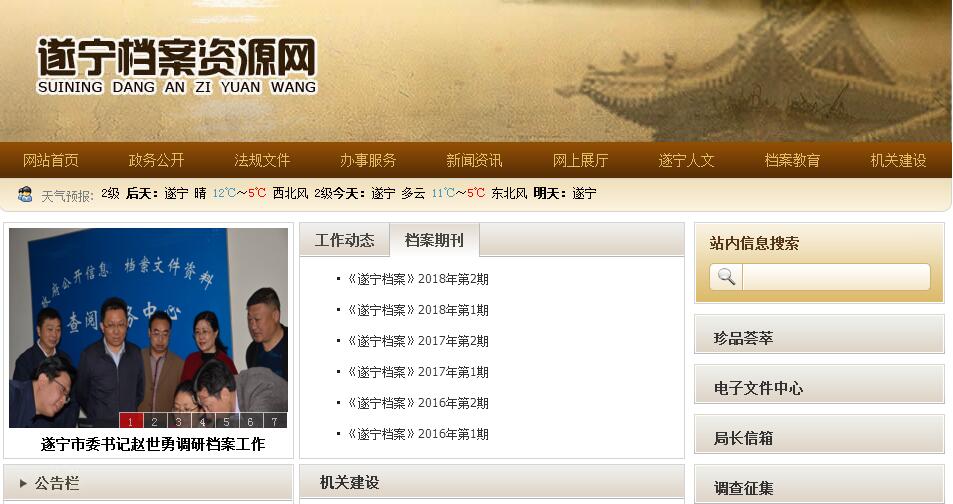Jump to slide 7 in photo carousel
Screen dimensions: 953x504
pos(275,421)
